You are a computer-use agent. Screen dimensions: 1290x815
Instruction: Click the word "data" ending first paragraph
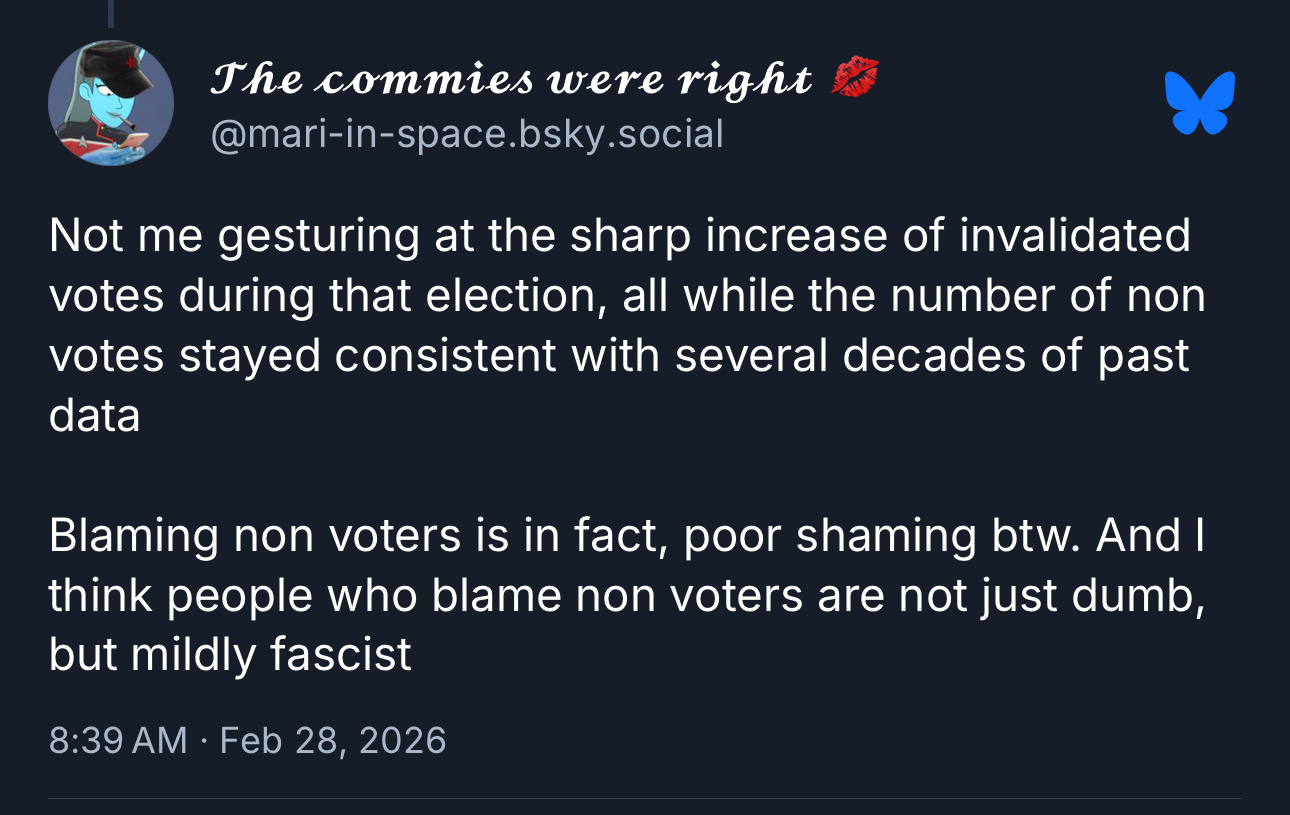[x=94, y=415]
